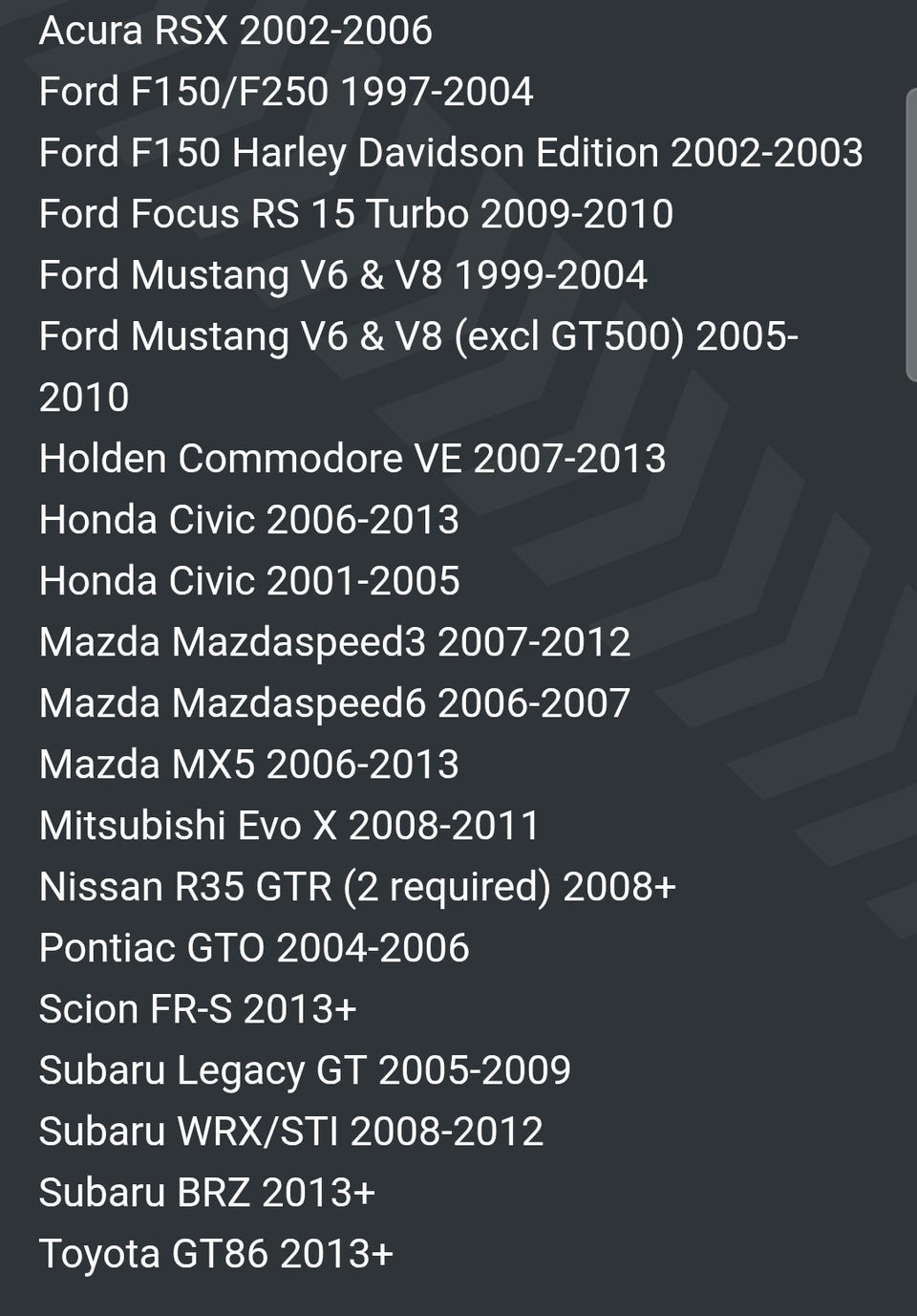Select Honda Civic 2001-2005 entry
This screenshot has width=917, height=1316.
(249, 581)
